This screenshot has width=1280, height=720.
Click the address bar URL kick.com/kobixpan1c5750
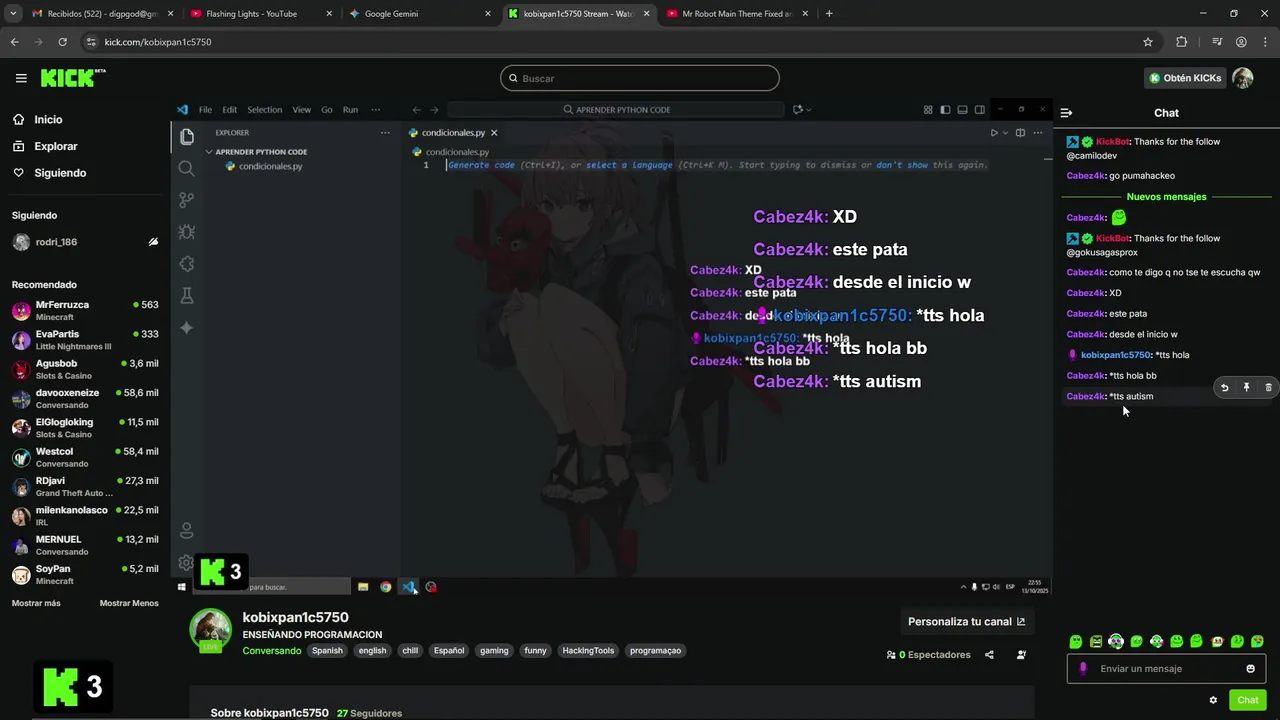pyautogui.click(x=158, y=42)
